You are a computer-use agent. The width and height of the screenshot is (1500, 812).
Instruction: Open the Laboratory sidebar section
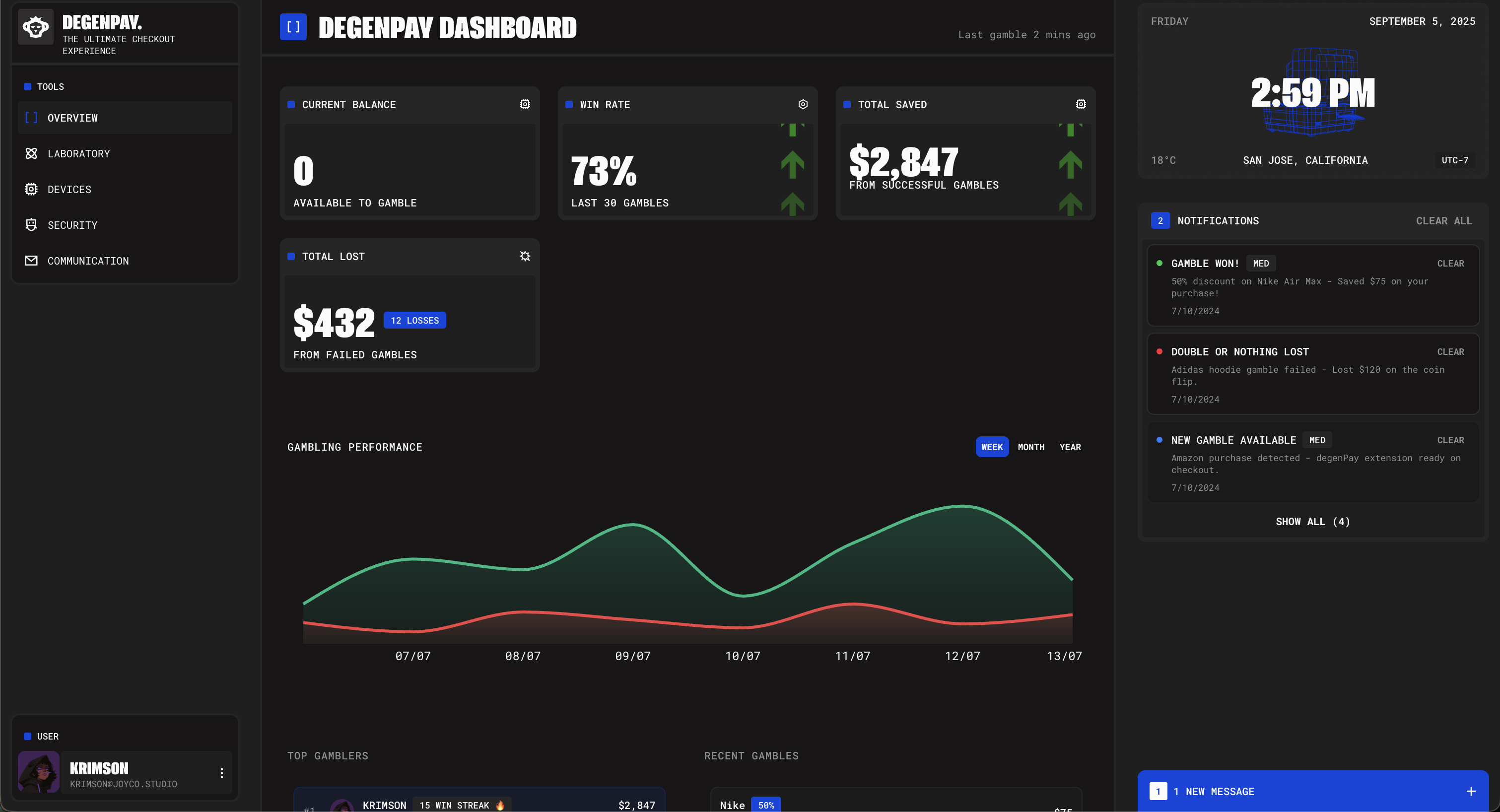(x=78, y=154)
